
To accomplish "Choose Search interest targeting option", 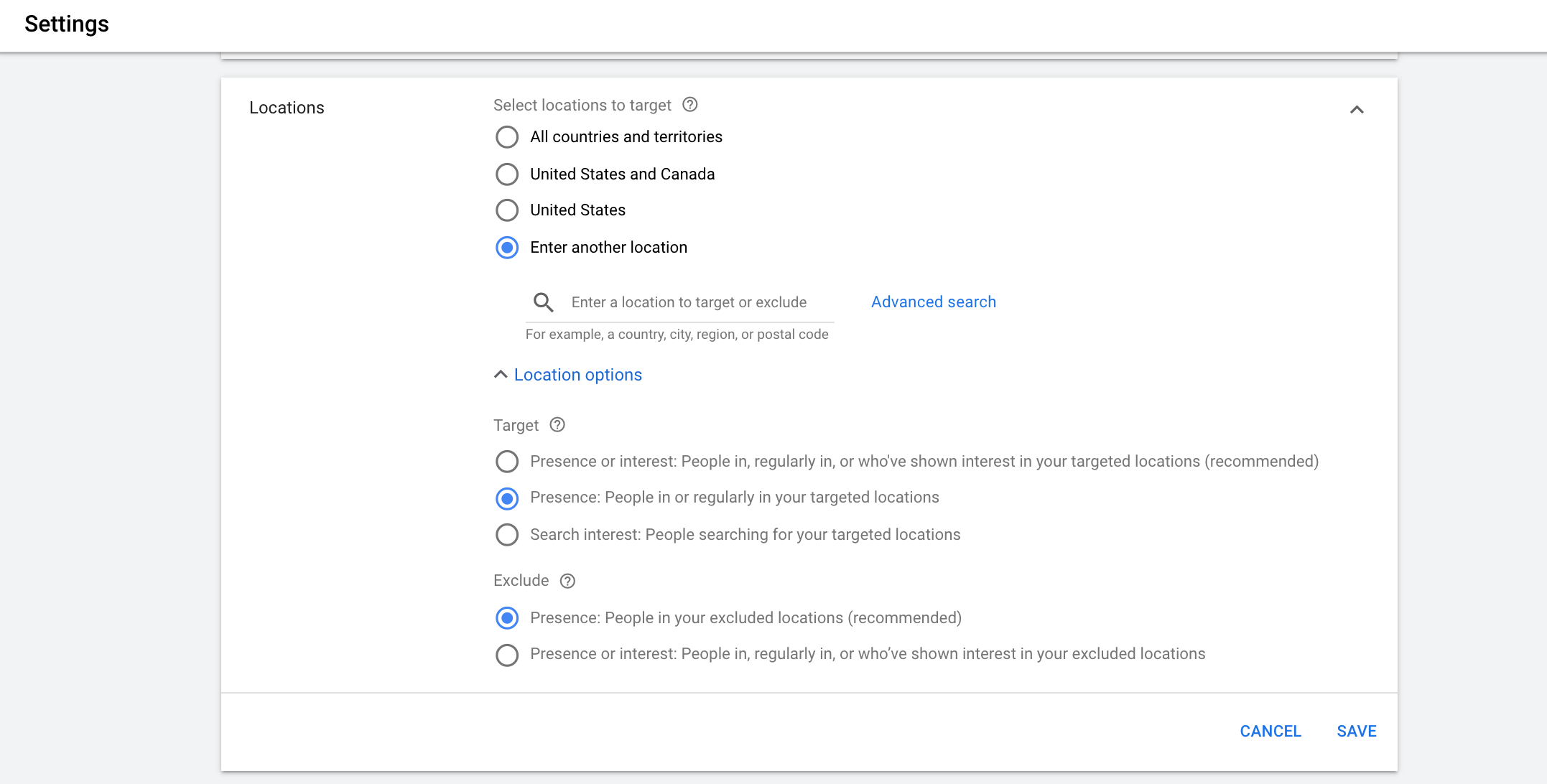I will point(507,535).
